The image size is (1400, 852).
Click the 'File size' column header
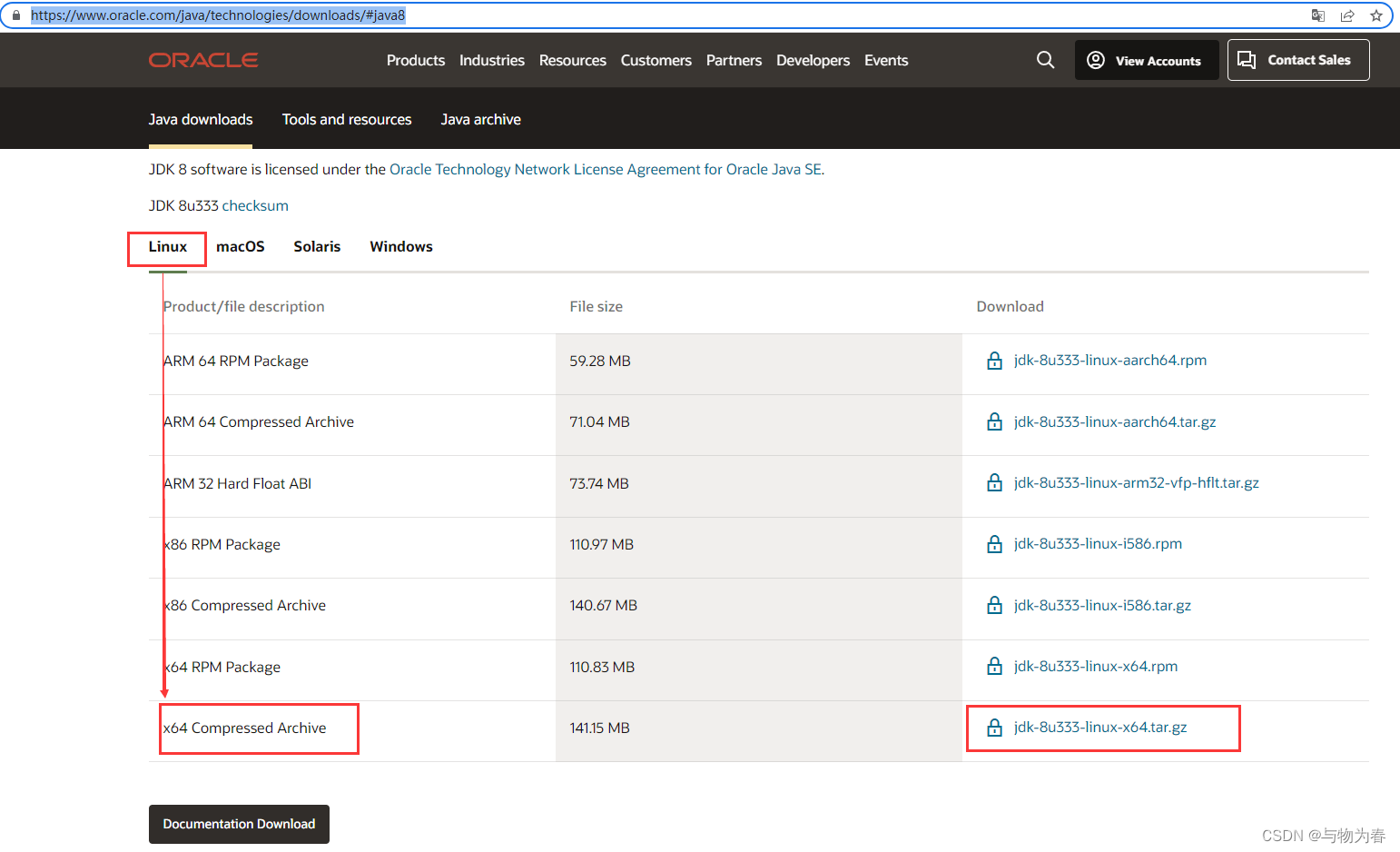click(x=596, y=306)
